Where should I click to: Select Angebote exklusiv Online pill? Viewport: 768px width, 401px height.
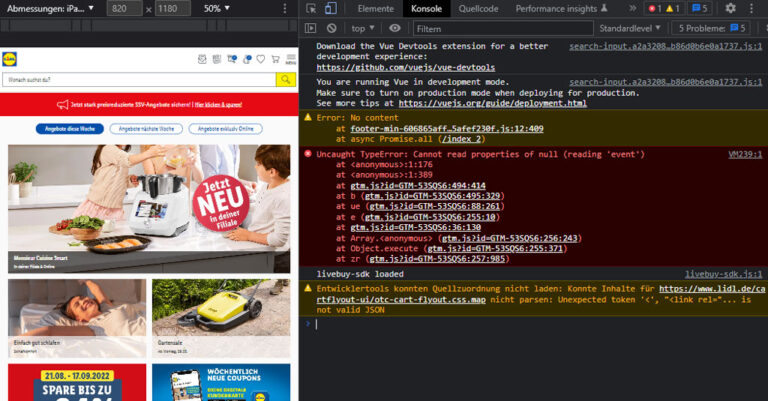tap(225, 129)
